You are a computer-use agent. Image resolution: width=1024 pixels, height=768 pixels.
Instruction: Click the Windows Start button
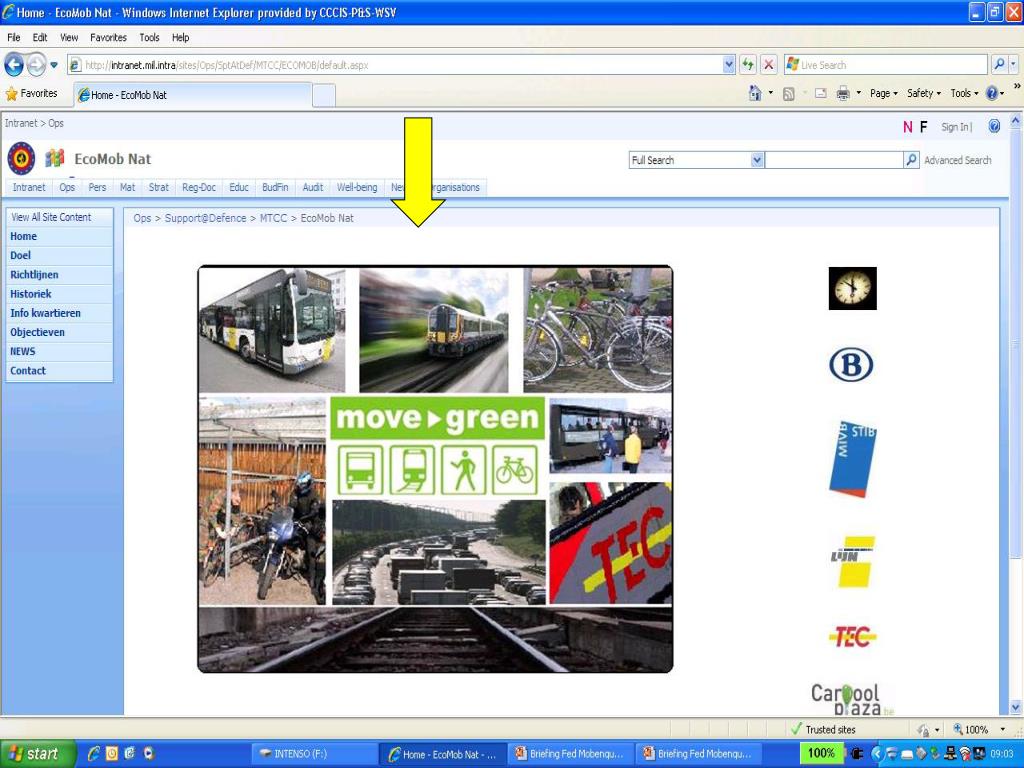tap(38, 754)
